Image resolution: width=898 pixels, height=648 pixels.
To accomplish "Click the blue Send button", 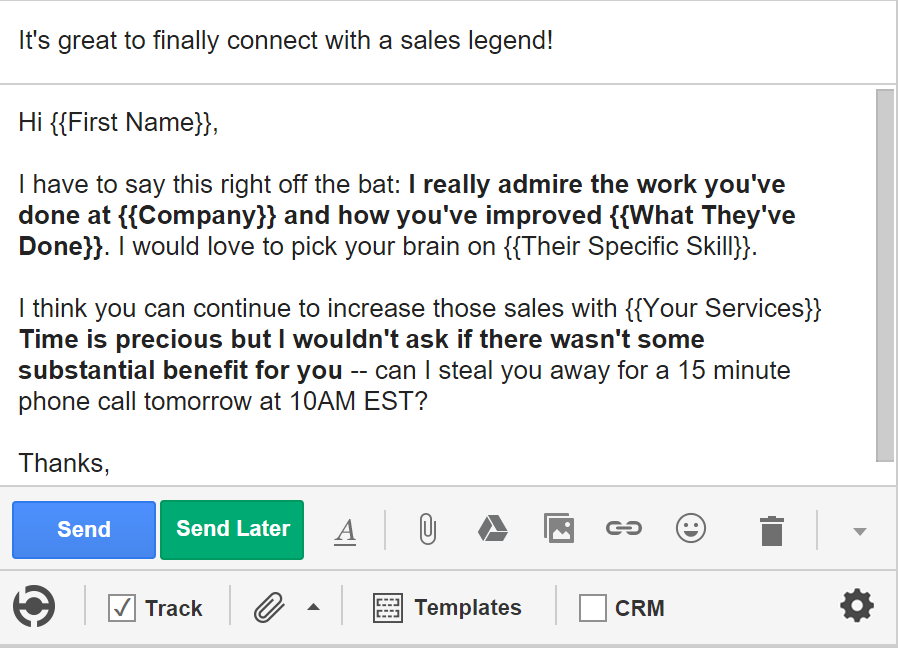I will 84,530.
